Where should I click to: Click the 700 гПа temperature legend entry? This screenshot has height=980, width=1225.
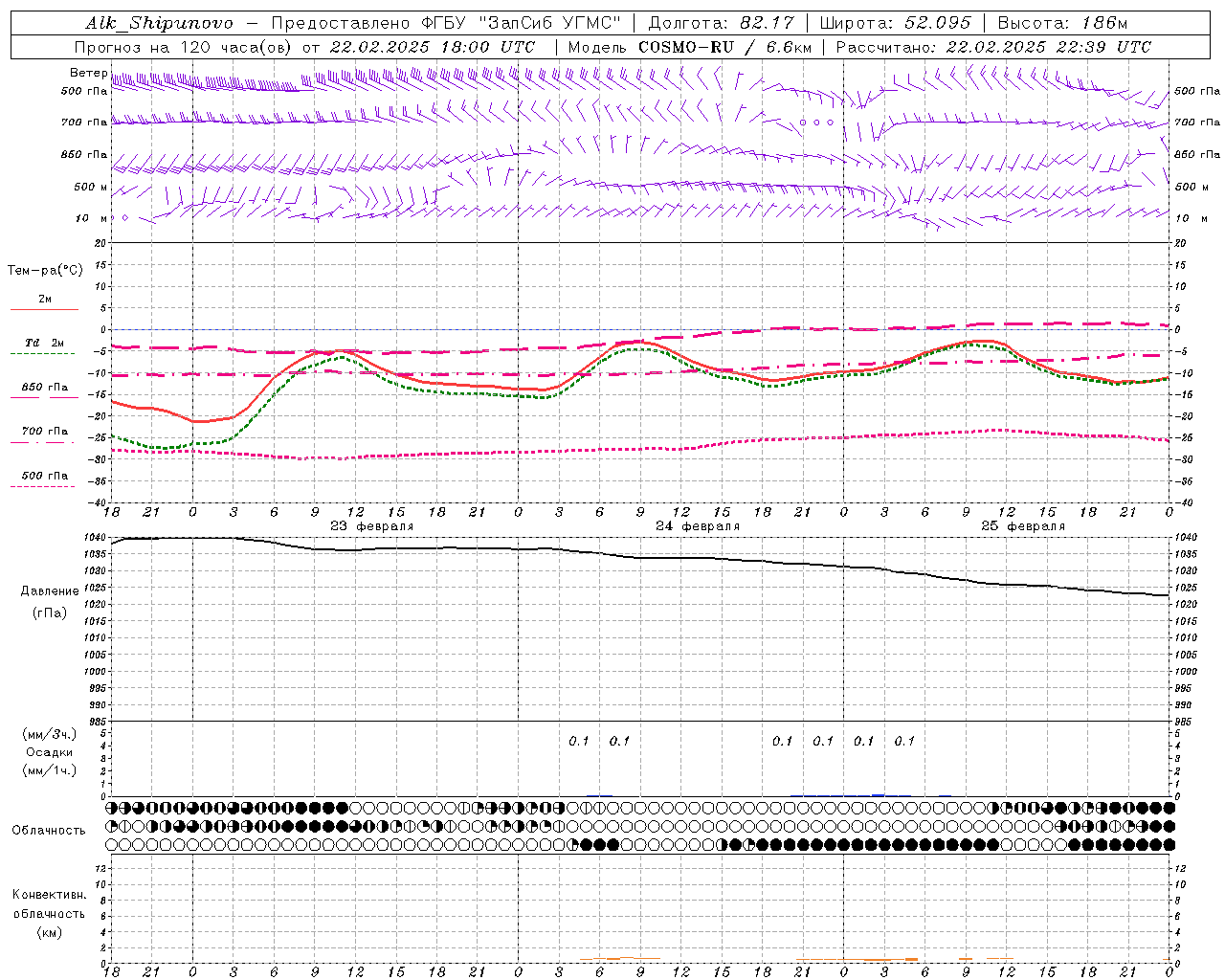45,431
